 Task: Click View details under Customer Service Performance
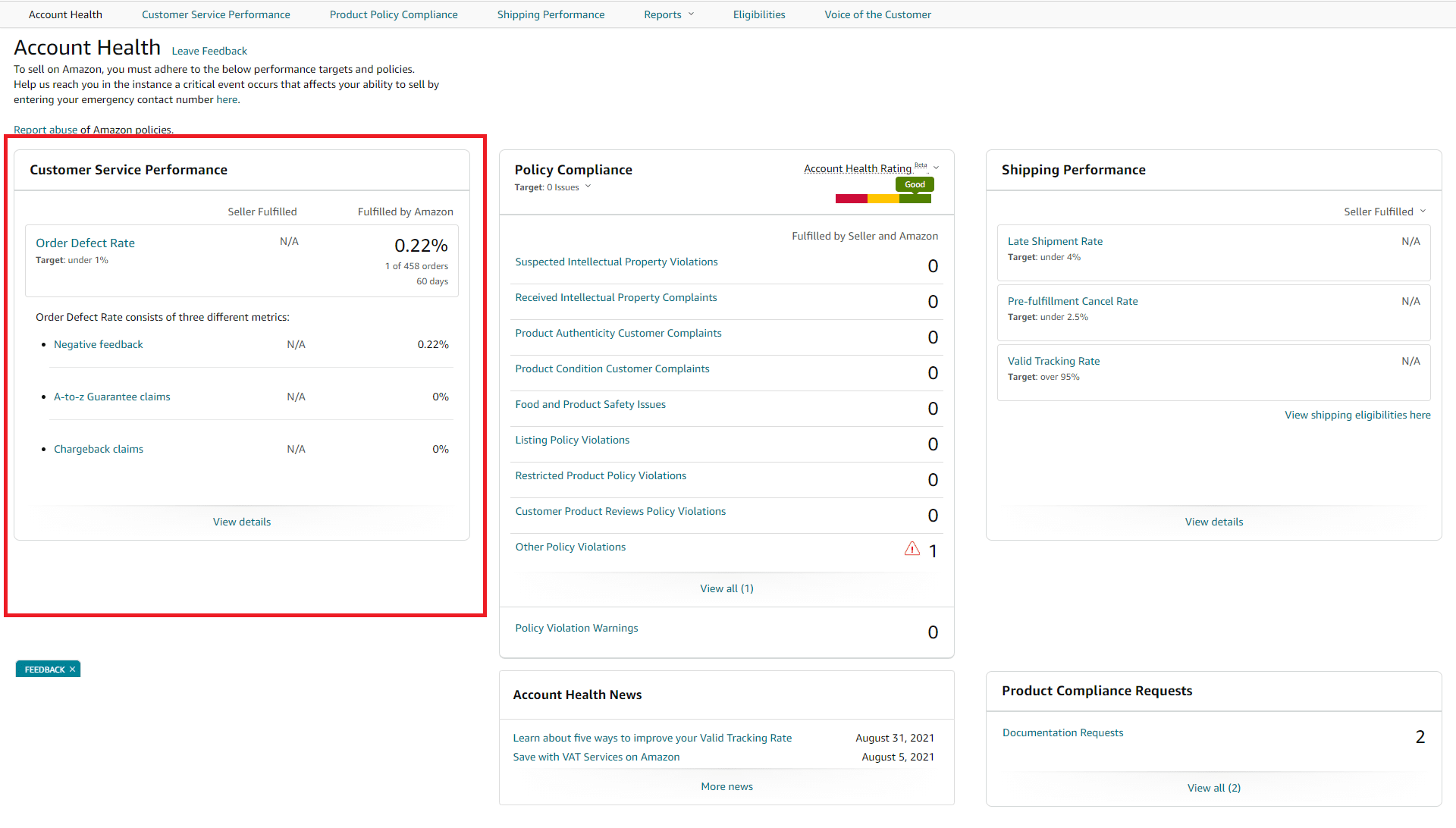241,521
